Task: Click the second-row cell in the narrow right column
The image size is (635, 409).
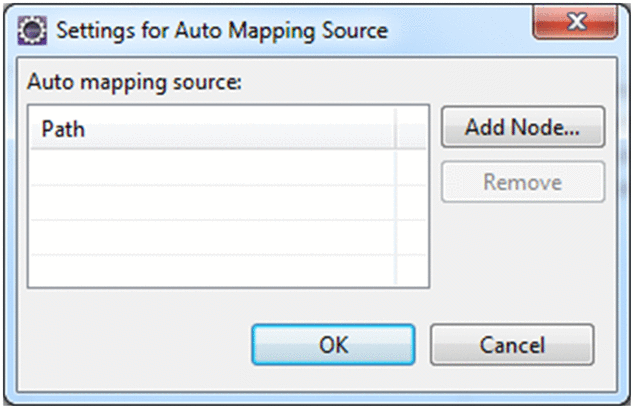Action: (411, 202)
